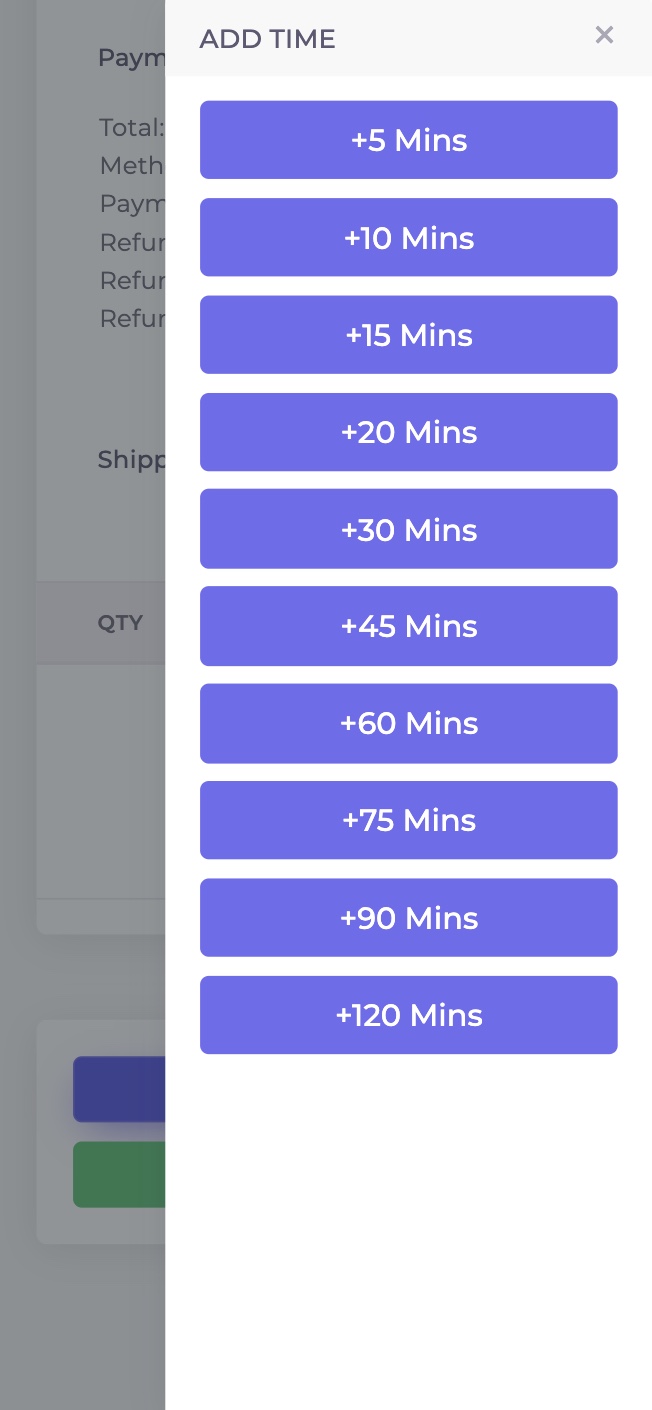The height and width of the screenshot is (1410, 652).
Task: Choose +15 Mins
Action: (408, 335)
